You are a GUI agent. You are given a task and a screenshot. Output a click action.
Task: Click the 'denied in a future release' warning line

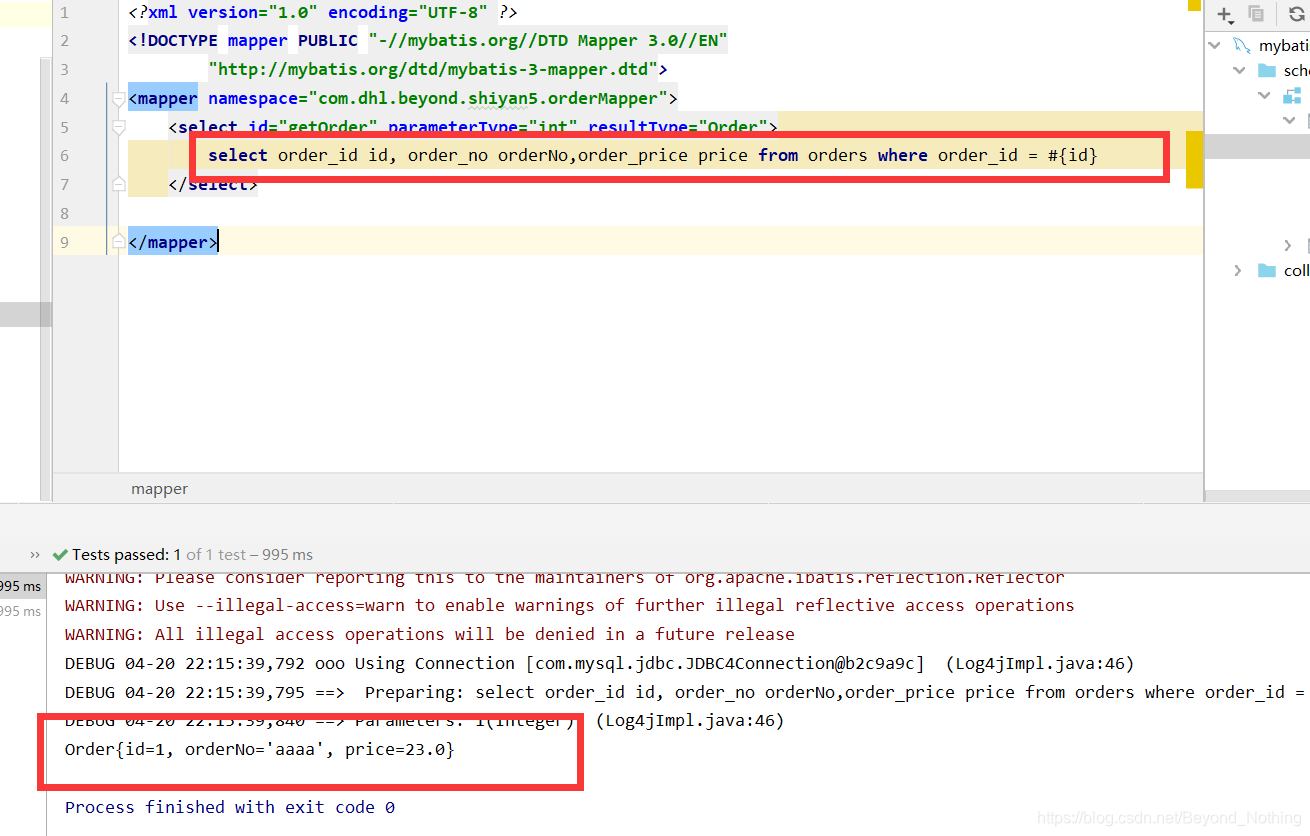pyautogui.click(x=430, y=634)
